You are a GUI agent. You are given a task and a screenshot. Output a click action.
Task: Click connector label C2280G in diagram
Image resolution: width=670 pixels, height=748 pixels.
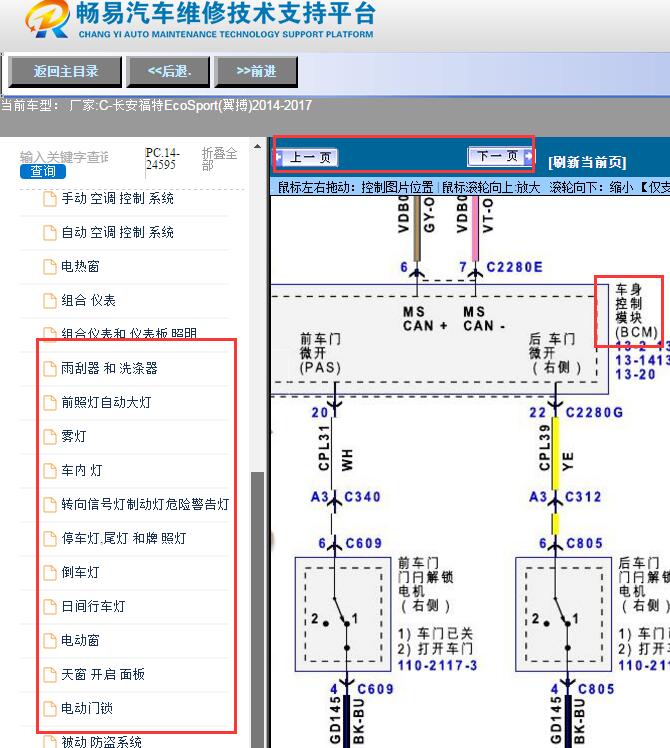pos(594,412)
